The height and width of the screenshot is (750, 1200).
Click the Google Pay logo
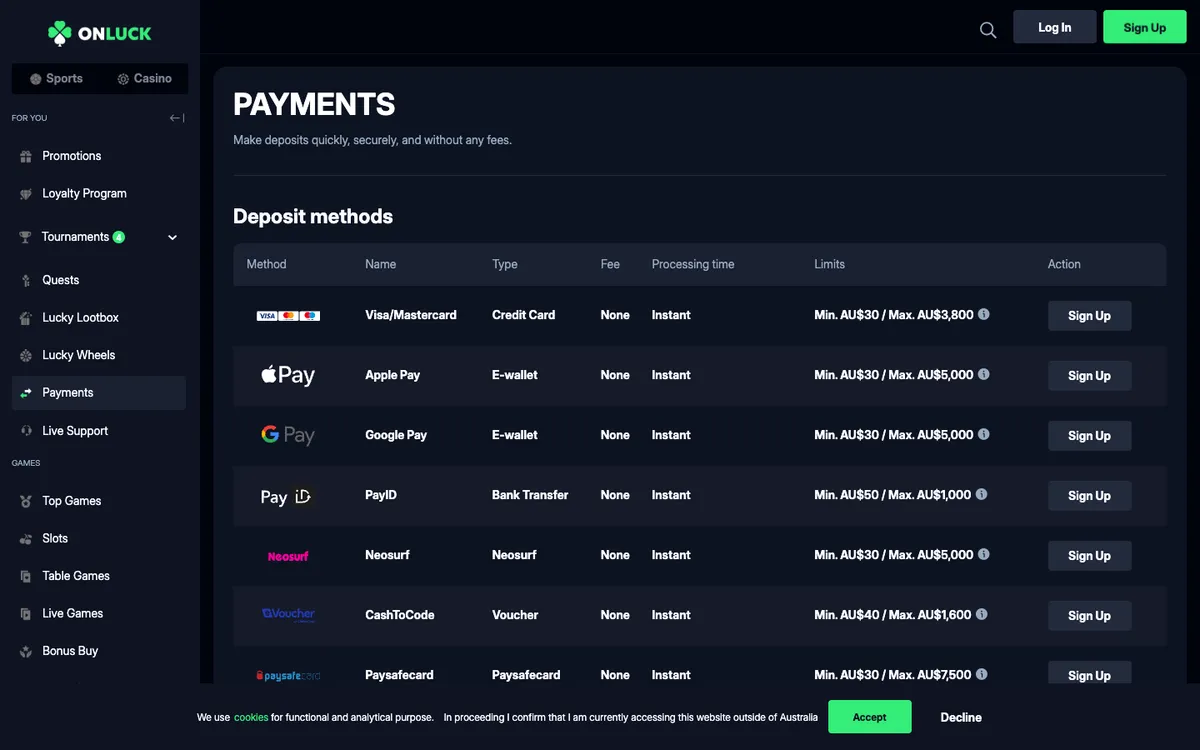tap(288, 435)
